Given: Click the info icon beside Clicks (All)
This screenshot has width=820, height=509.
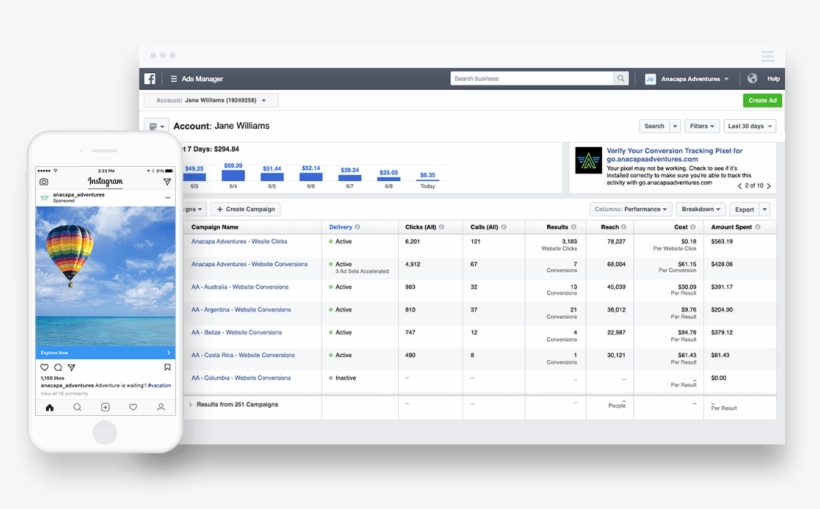Looking at the screenshot, I should click(441, 227).
